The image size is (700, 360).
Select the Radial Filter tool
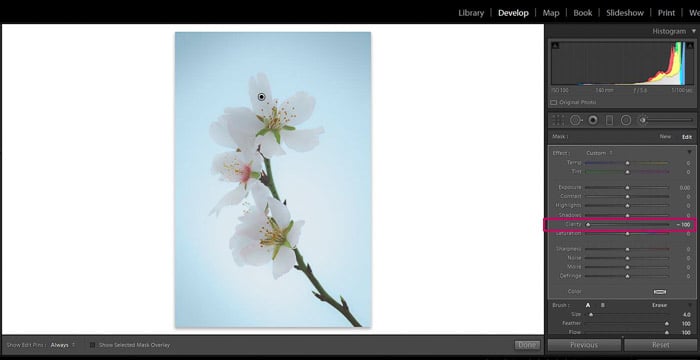click(626, 120)
